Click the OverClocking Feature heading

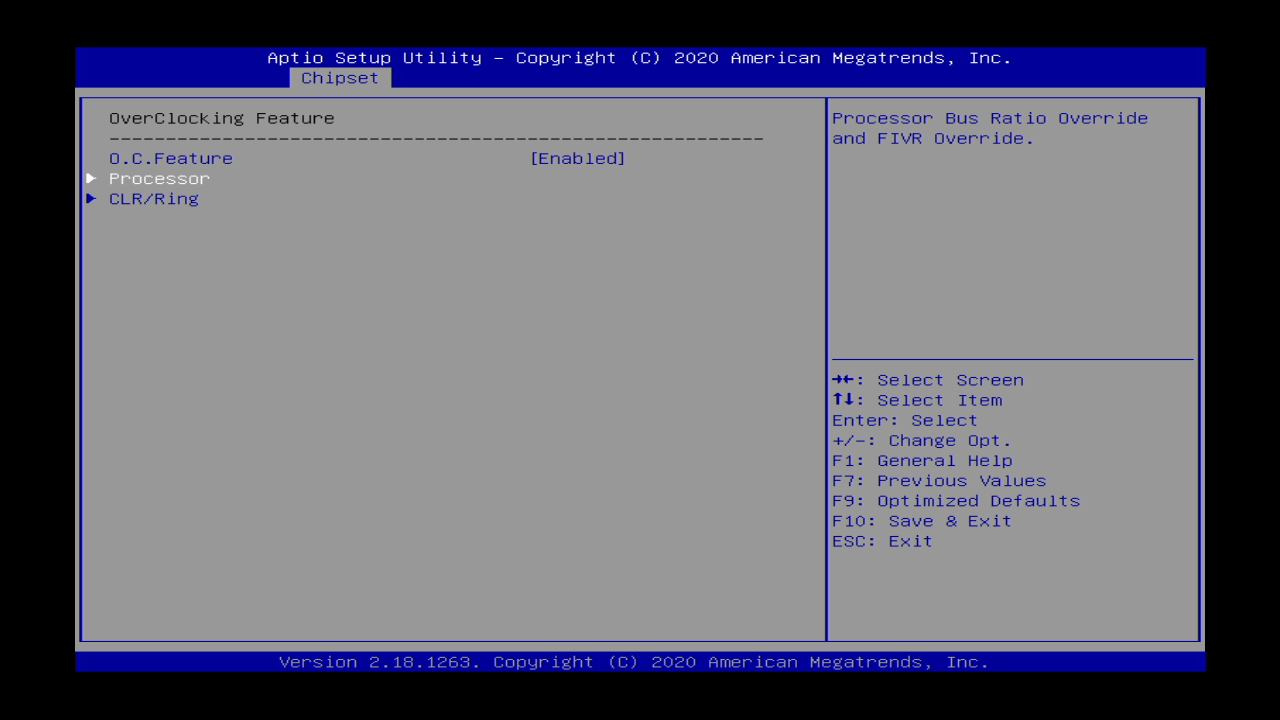[x=222, y=118]
